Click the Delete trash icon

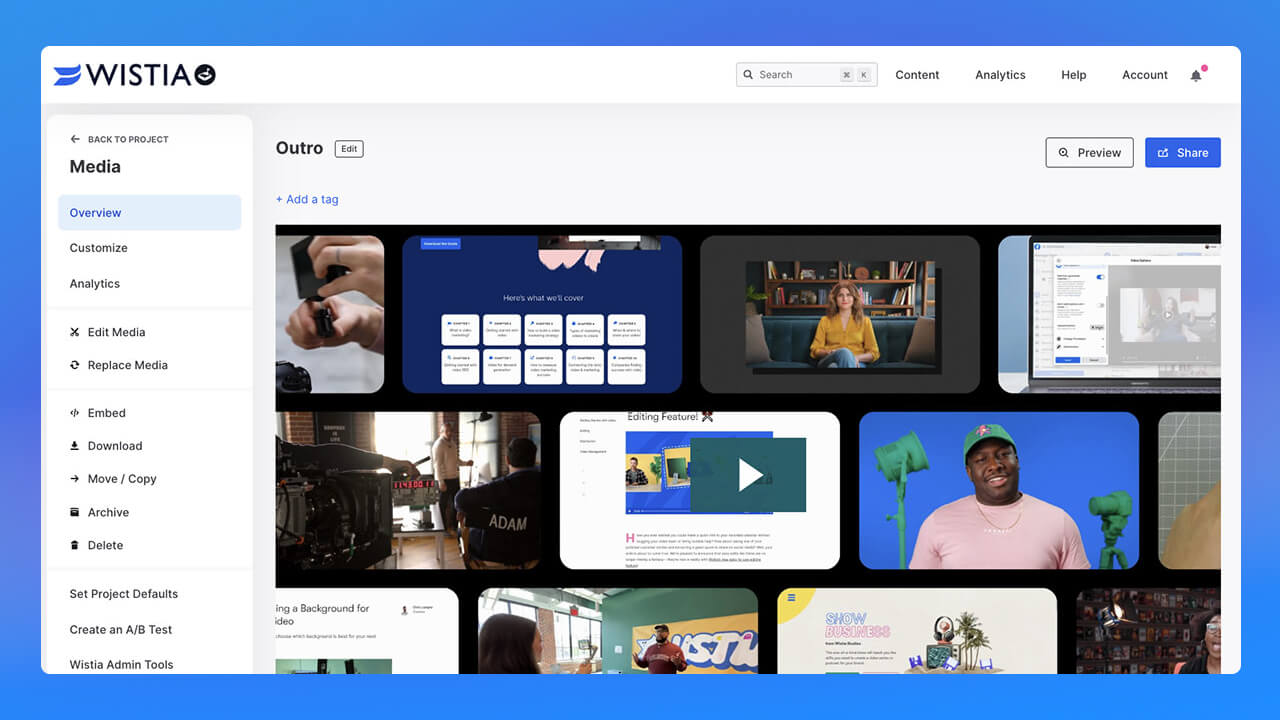click(x=75, y=545)
